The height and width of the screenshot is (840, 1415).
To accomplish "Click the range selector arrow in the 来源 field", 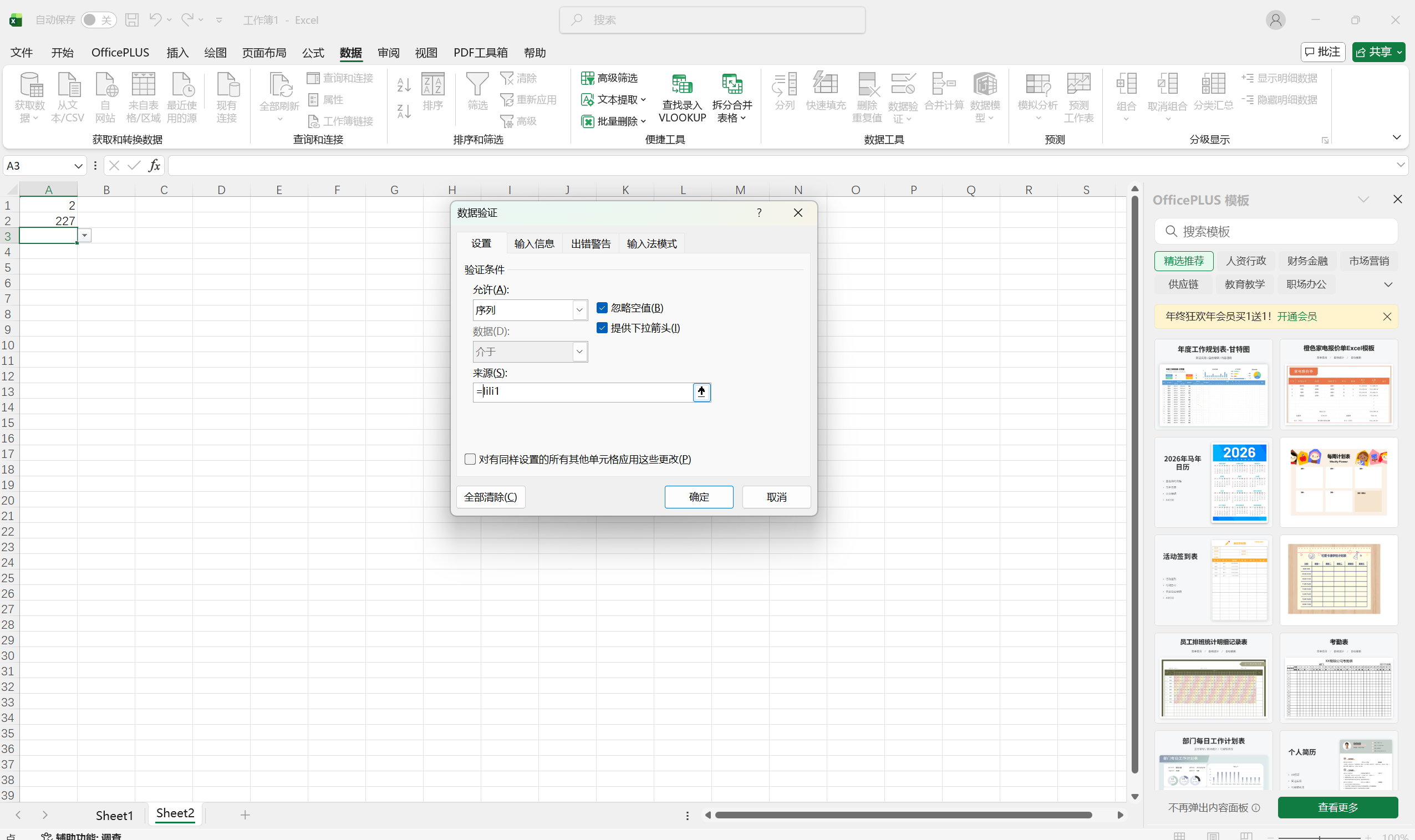I will click(701, 391).
